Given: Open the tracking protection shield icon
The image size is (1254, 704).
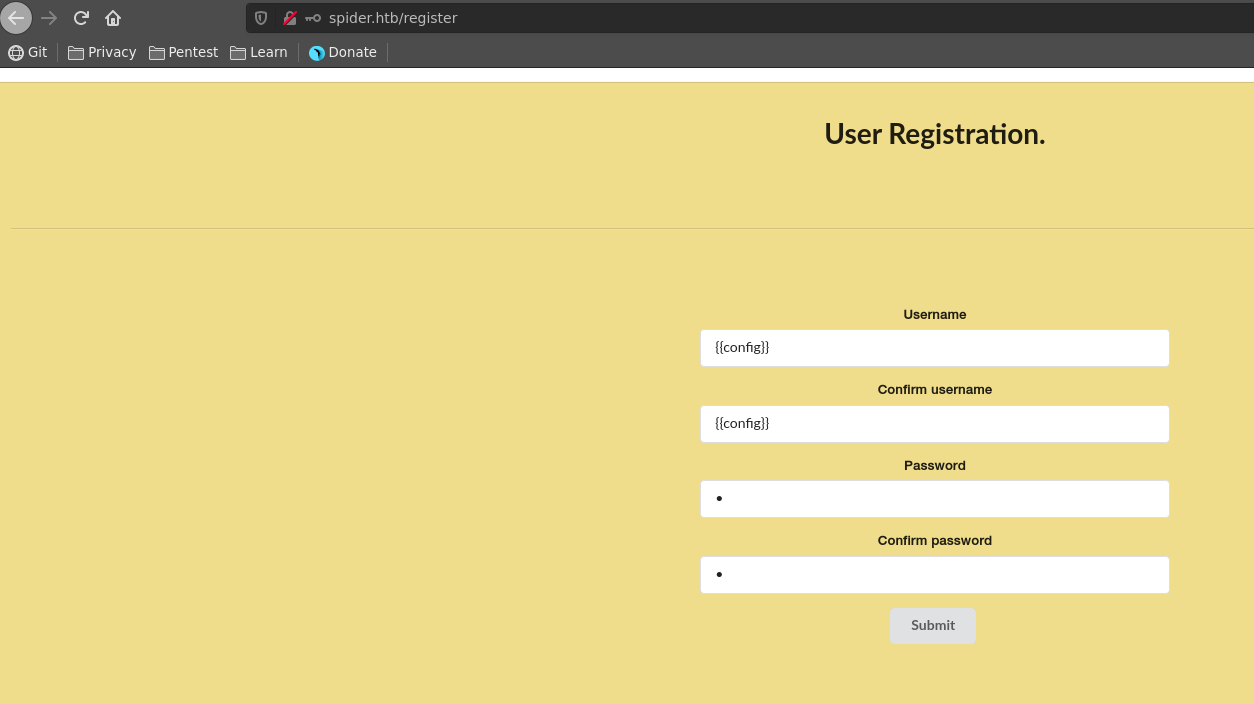Looking at the screenshot, I should point(261,18).
